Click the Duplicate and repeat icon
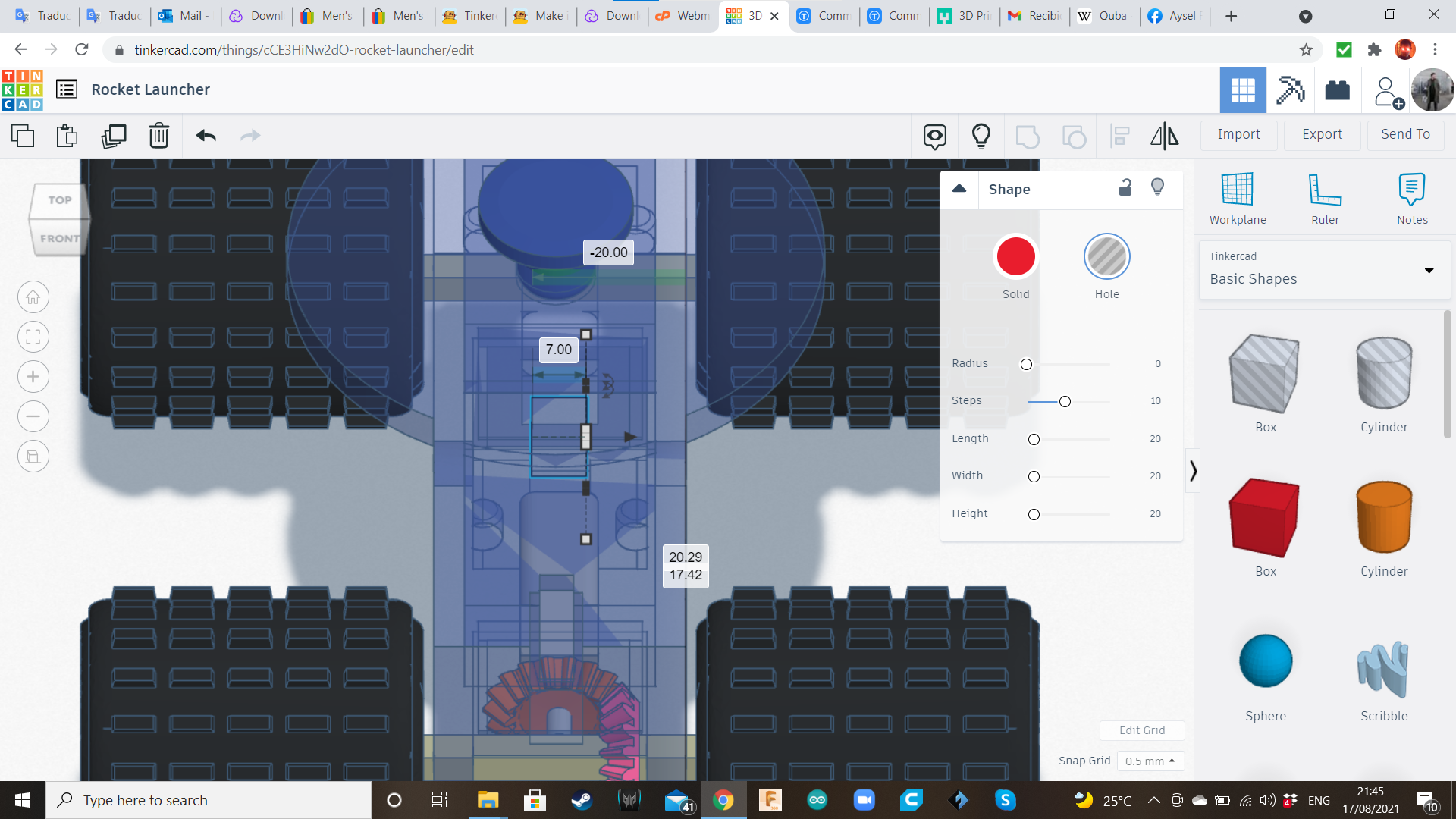 pos(114,136)
